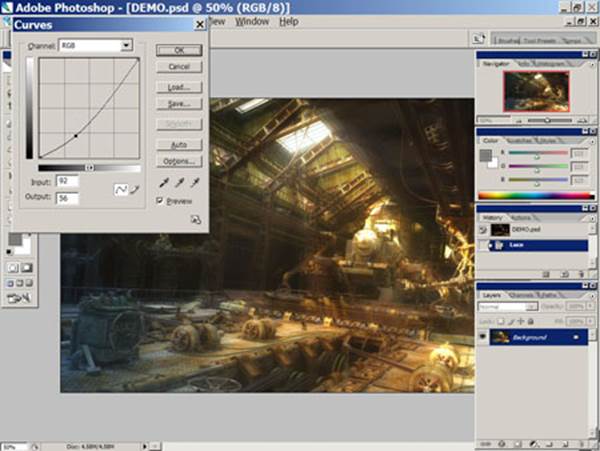Click the History new document from state icon
The height and width of the screenshot is (451, 600).
click(x=564, y=274)
